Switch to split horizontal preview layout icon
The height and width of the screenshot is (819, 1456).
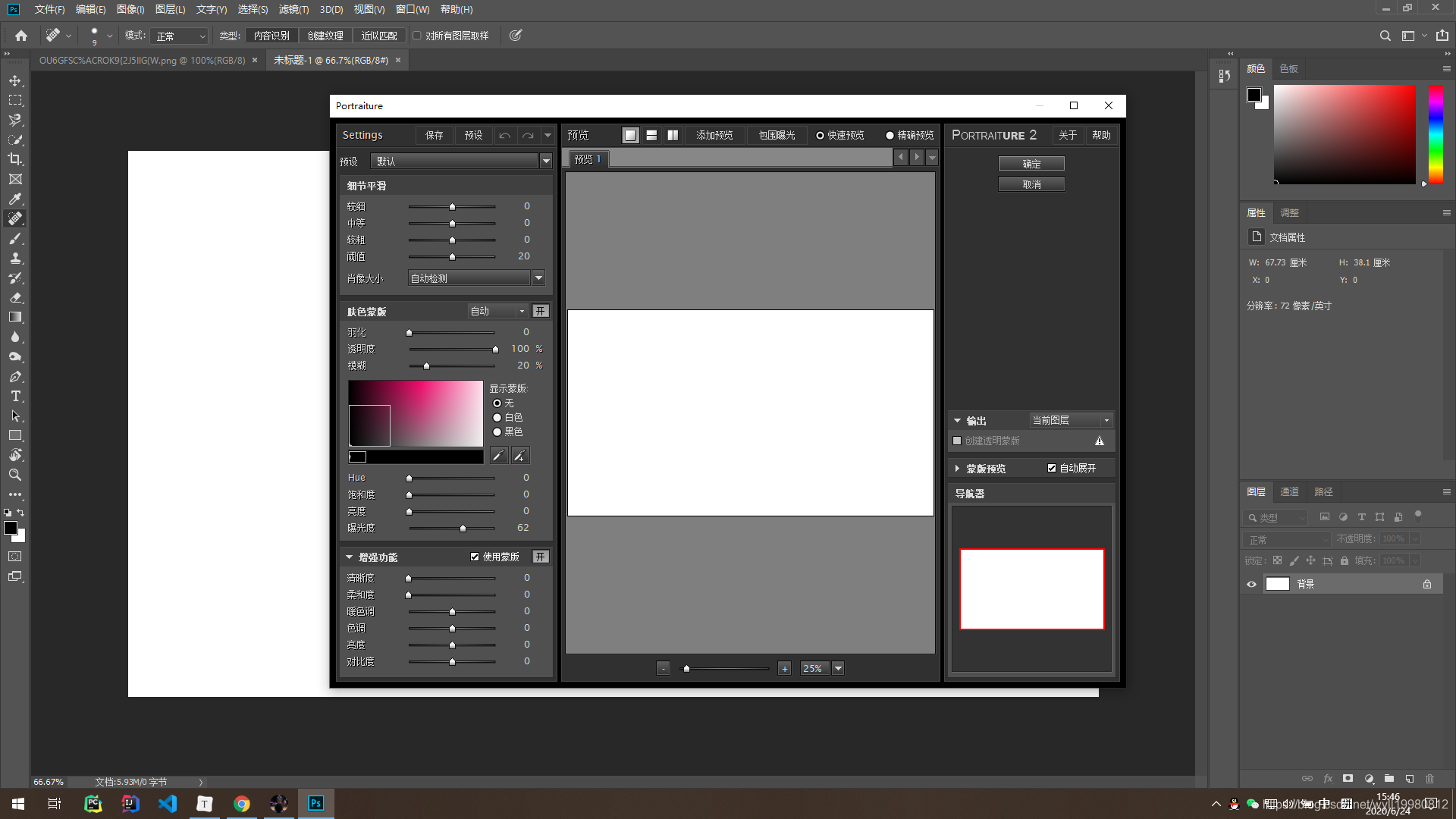pos(651,135)
